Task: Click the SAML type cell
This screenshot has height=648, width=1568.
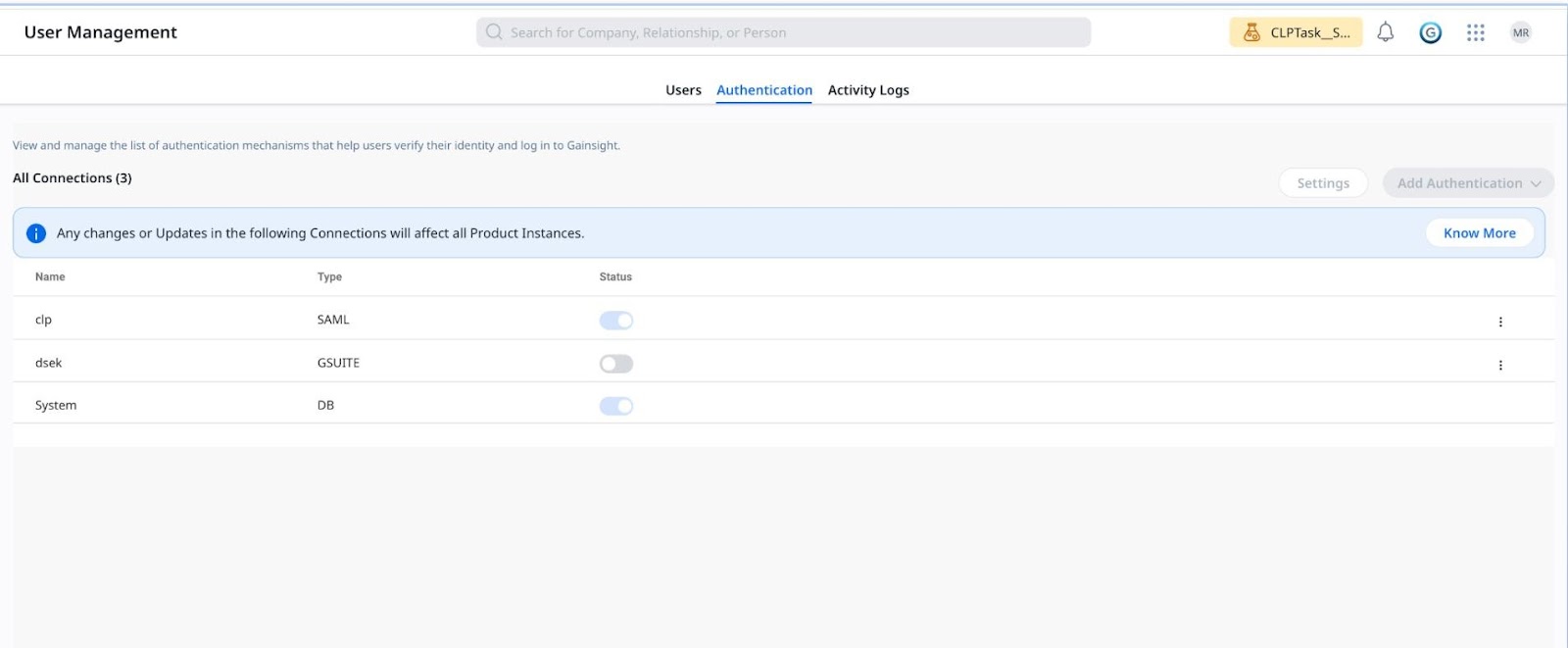Action: pos(333,320)
